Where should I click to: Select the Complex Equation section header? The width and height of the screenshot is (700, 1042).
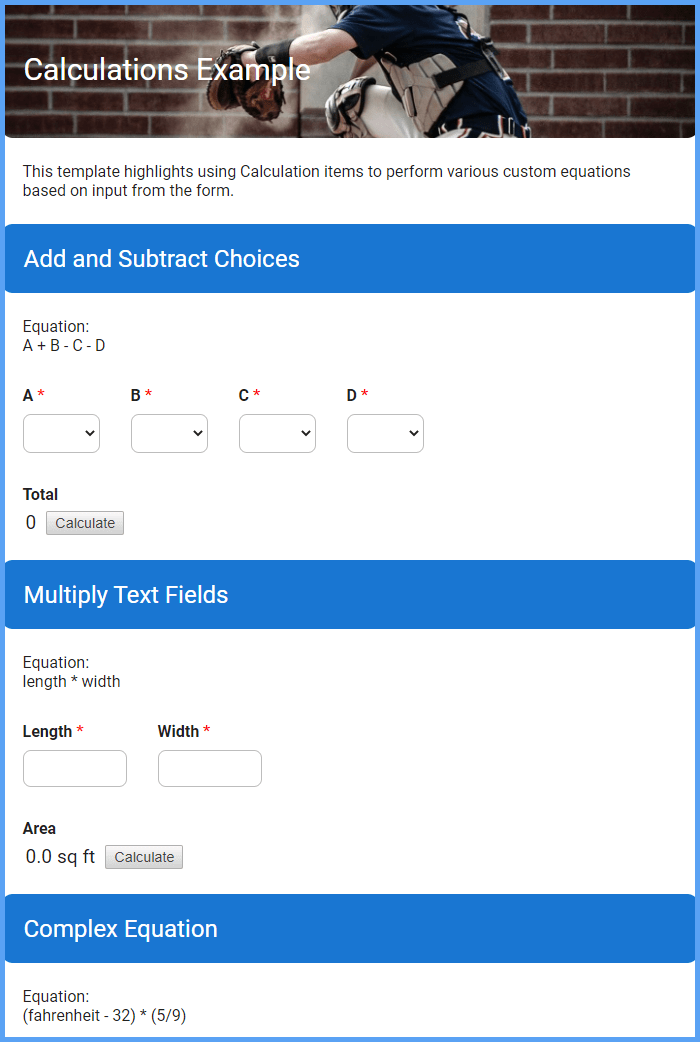(121, 928)
